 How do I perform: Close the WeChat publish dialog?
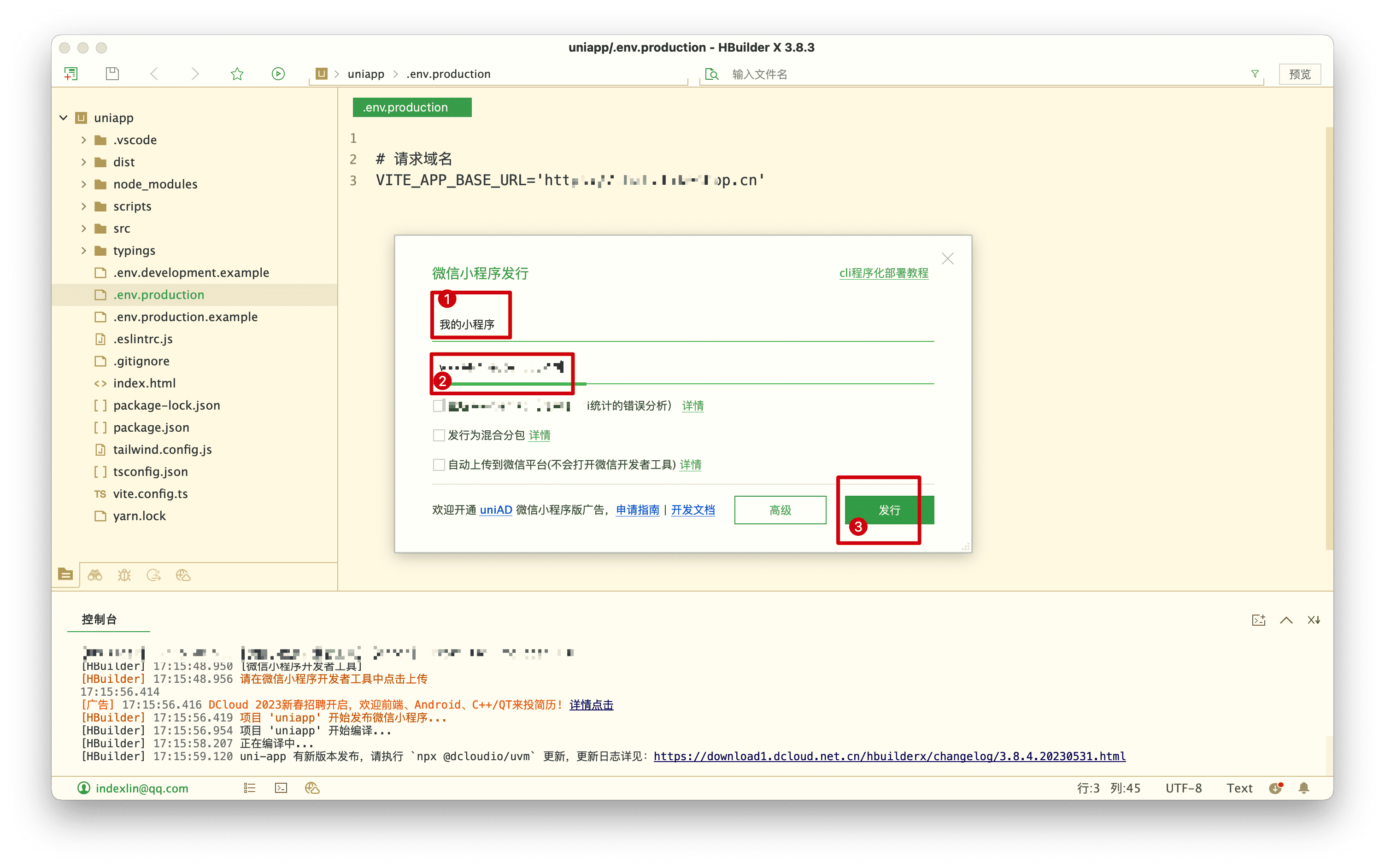[x=947, y=259]
